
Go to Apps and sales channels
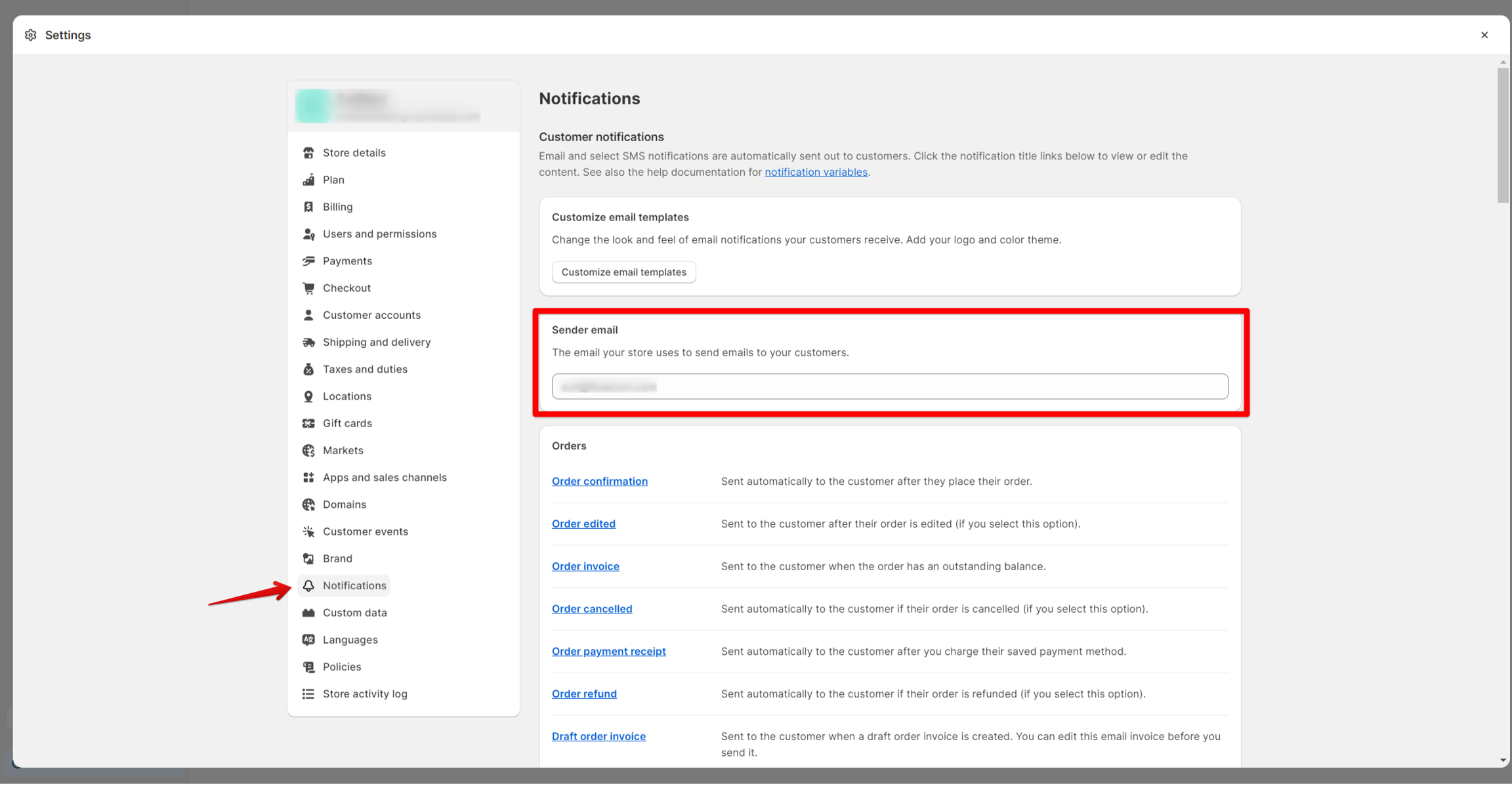pos(385,478)
